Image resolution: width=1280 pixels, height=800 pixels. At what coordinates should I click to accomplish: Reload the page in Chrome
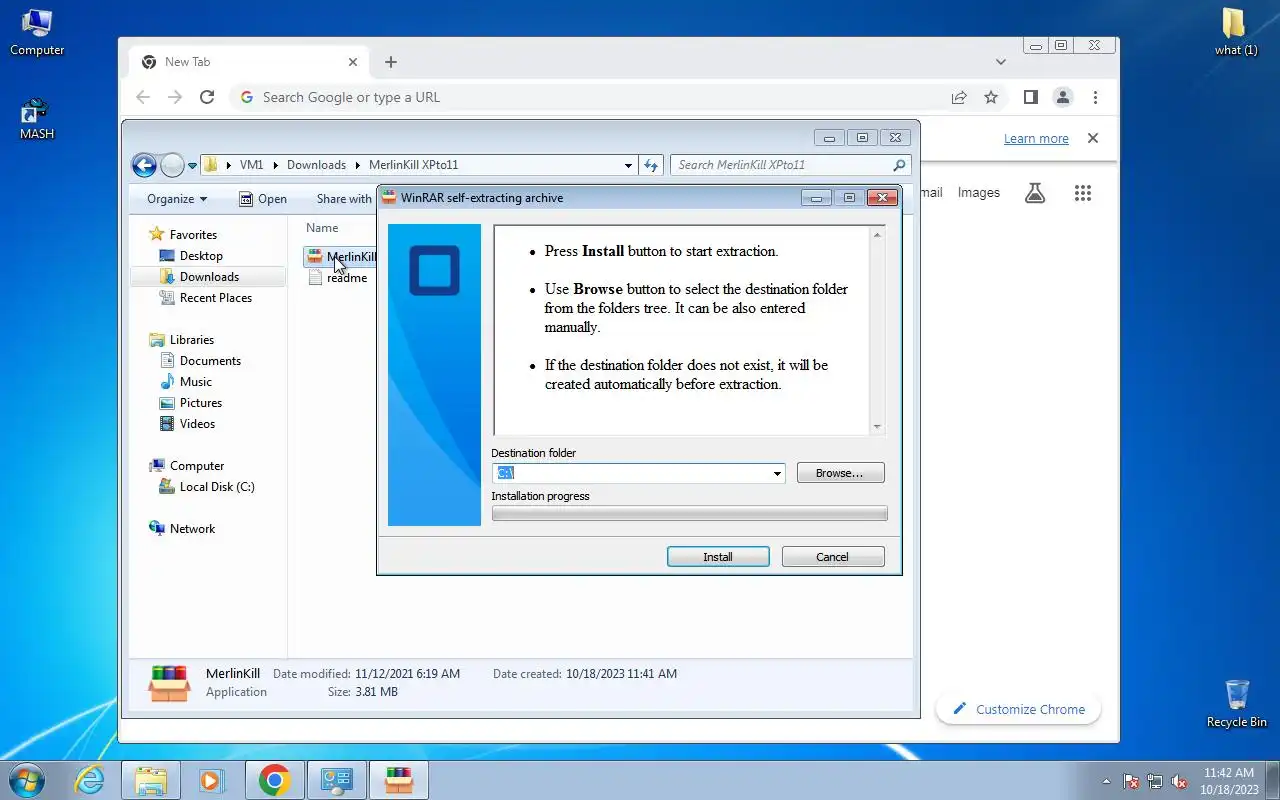[207, 97]
